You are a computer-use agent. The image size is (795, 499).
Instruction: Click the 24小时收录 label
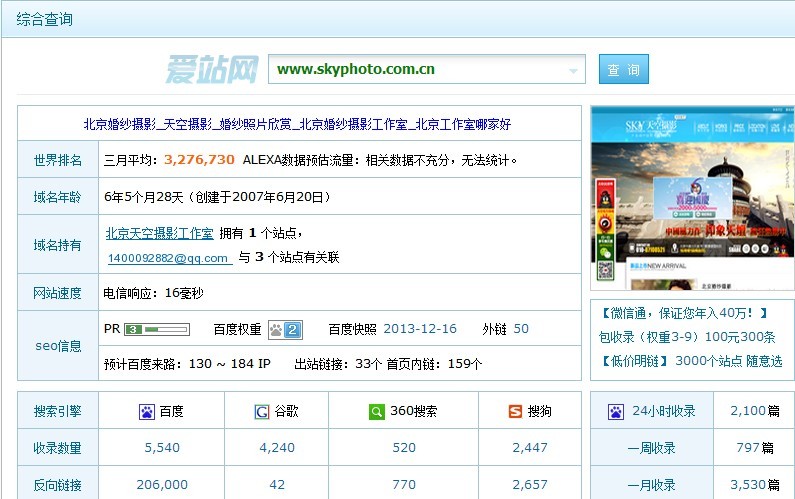[664, 411]
